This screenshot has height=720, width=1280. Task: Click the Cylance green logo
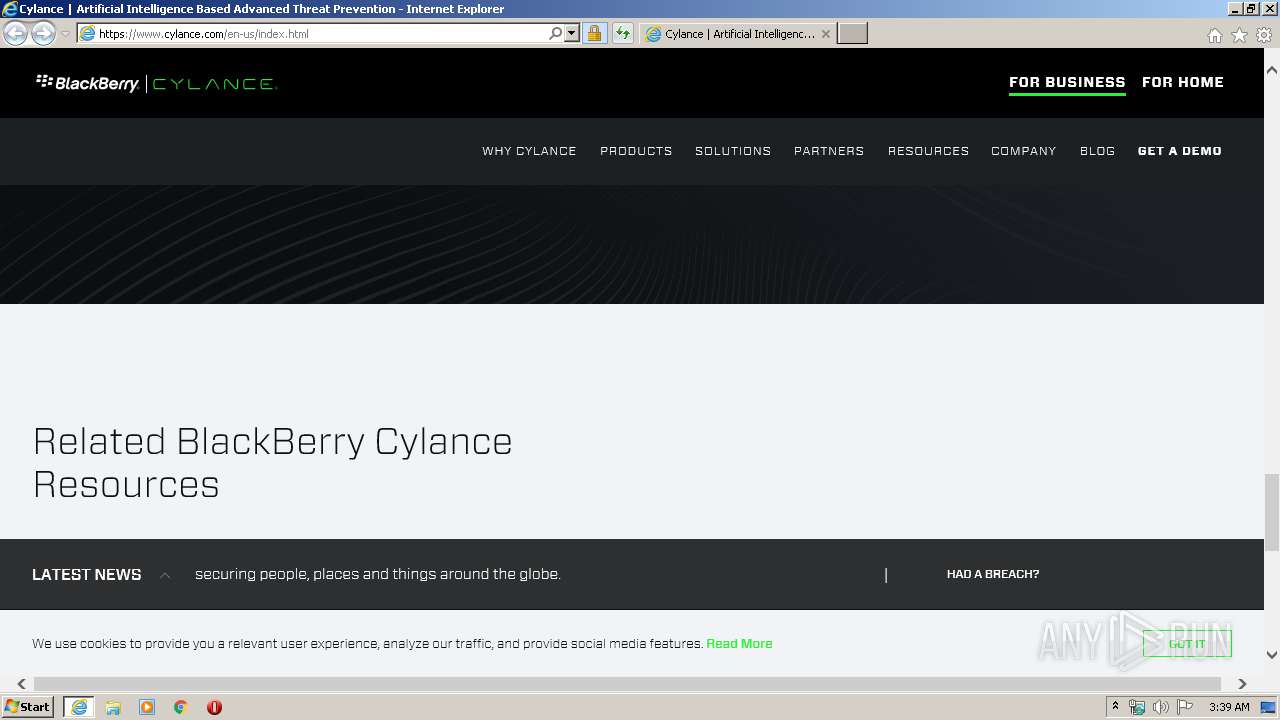(214, 84)
